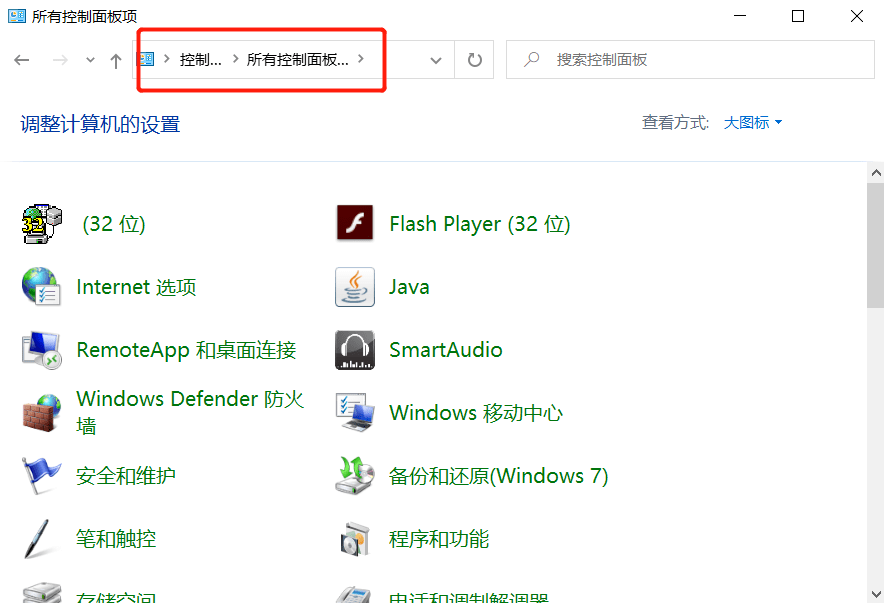
Task: Click the 程序和功能 text link
Action: (x=439, y=539)
